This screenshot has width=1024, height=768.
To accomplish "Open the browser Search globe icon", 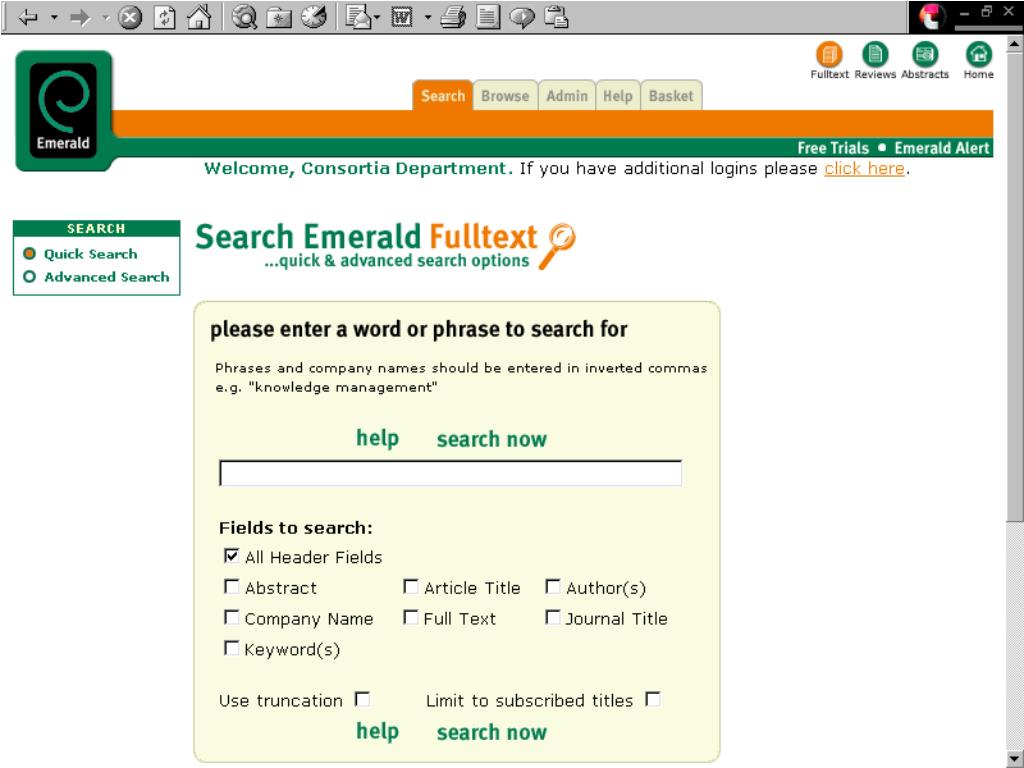I will pos(244,17).
